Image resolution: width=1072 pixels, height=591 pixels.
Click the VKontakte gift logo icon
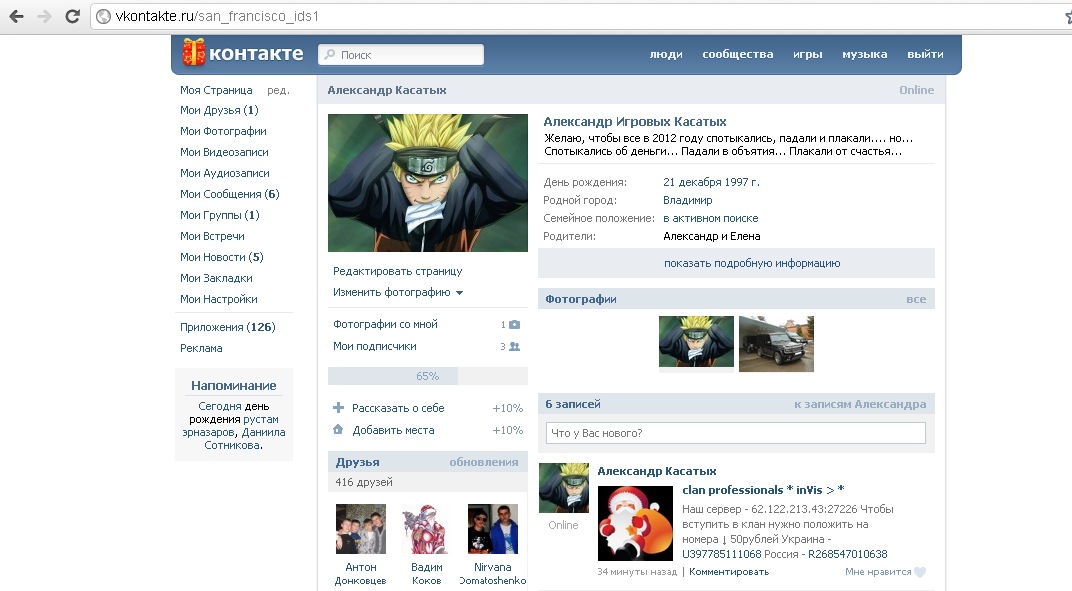[194, 53]
